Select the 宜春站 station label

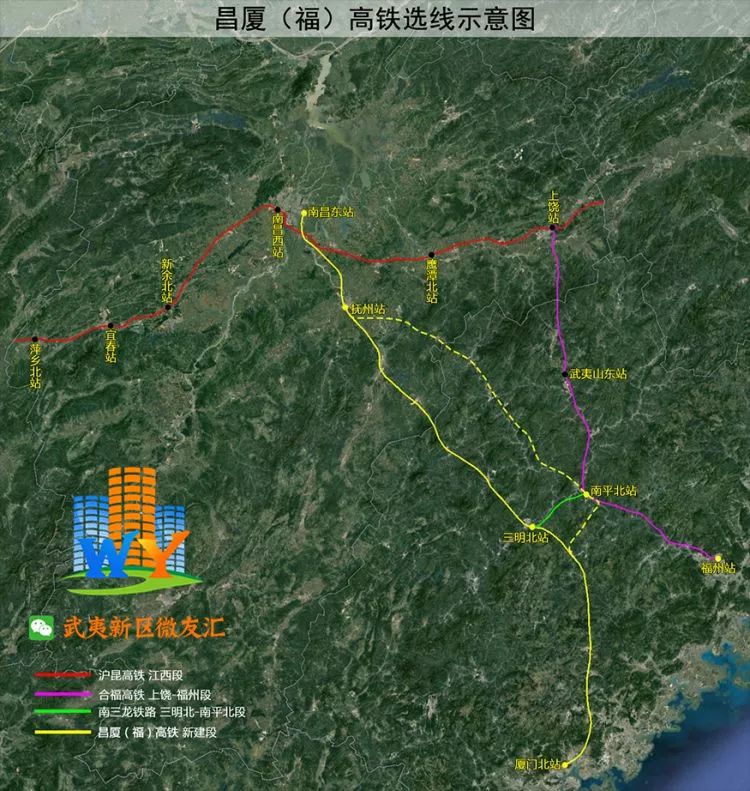pyautogui.click(x=111, y=346)
